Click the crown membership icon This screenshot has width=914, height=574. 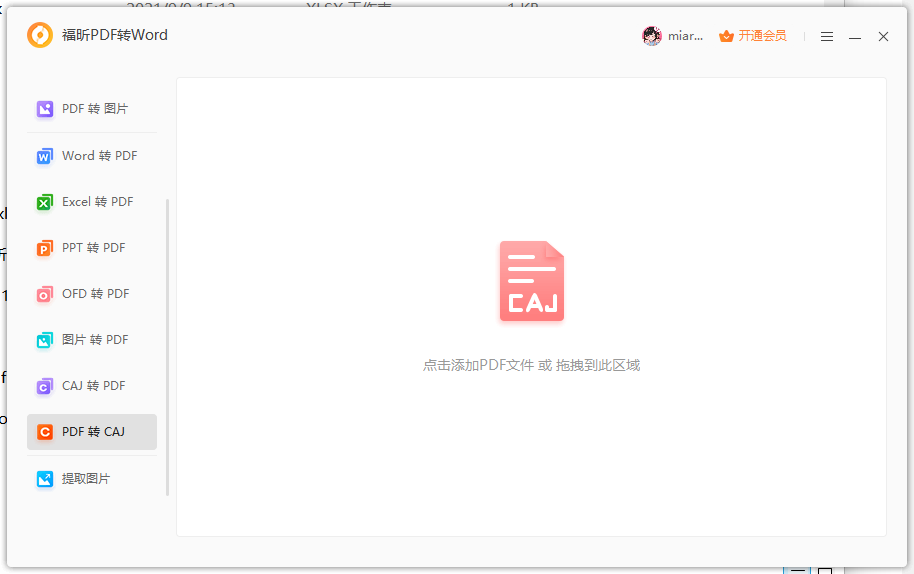click(x=726, y=36)
